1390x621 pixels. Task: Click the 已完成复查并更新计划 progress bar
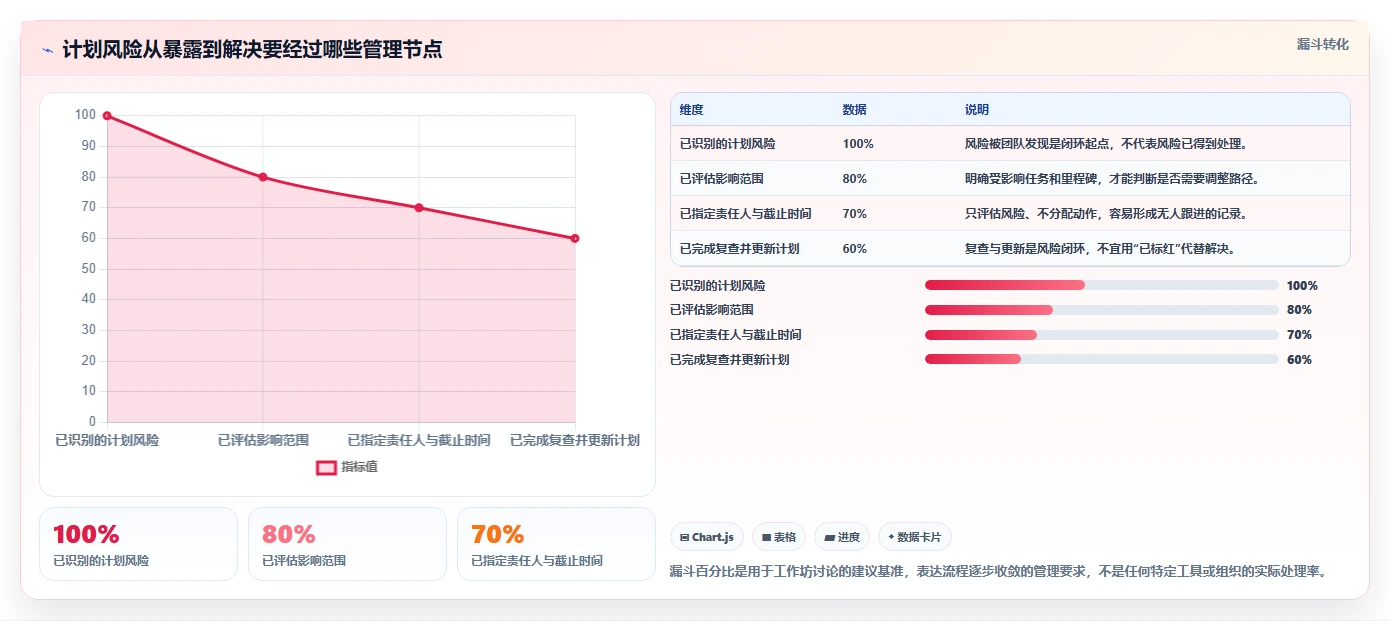coord(1101,359)
